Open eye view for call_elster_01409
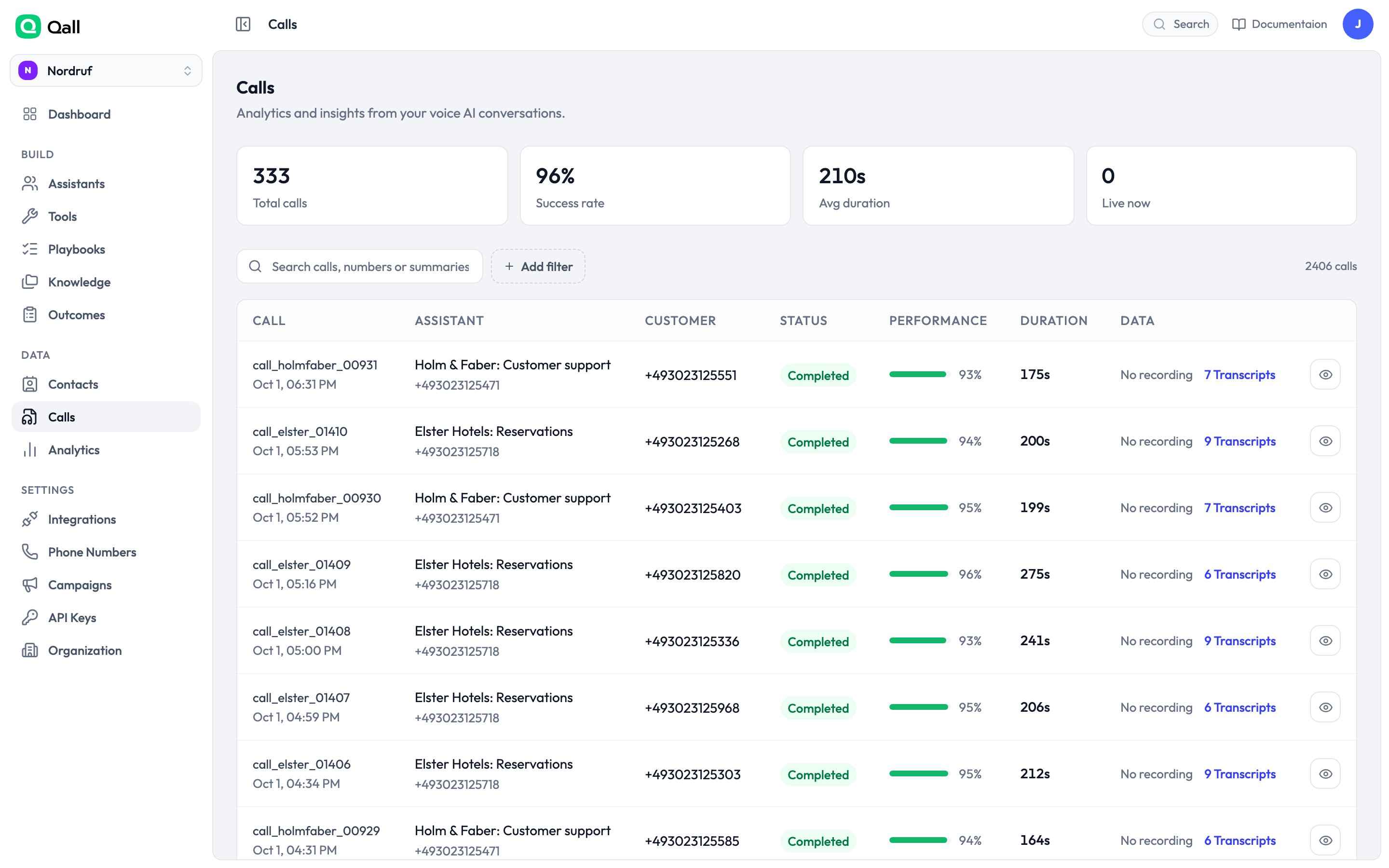 pos(1325,574)
